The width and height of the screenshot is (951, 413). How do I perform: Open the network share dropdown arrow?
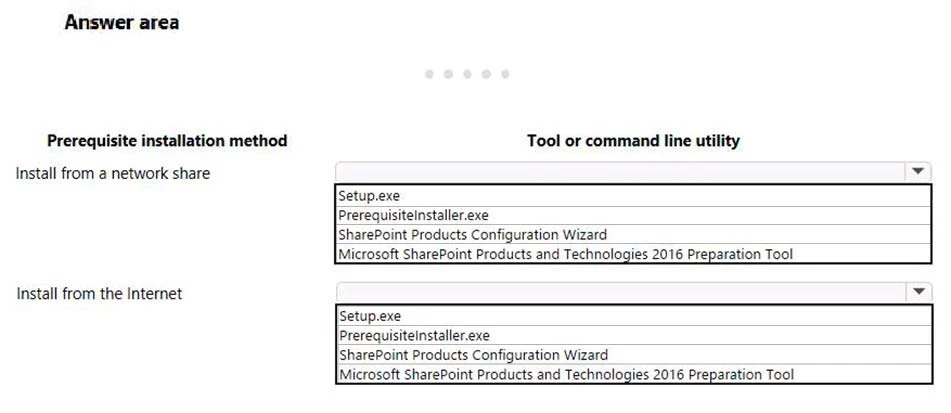tap(918, 172)
